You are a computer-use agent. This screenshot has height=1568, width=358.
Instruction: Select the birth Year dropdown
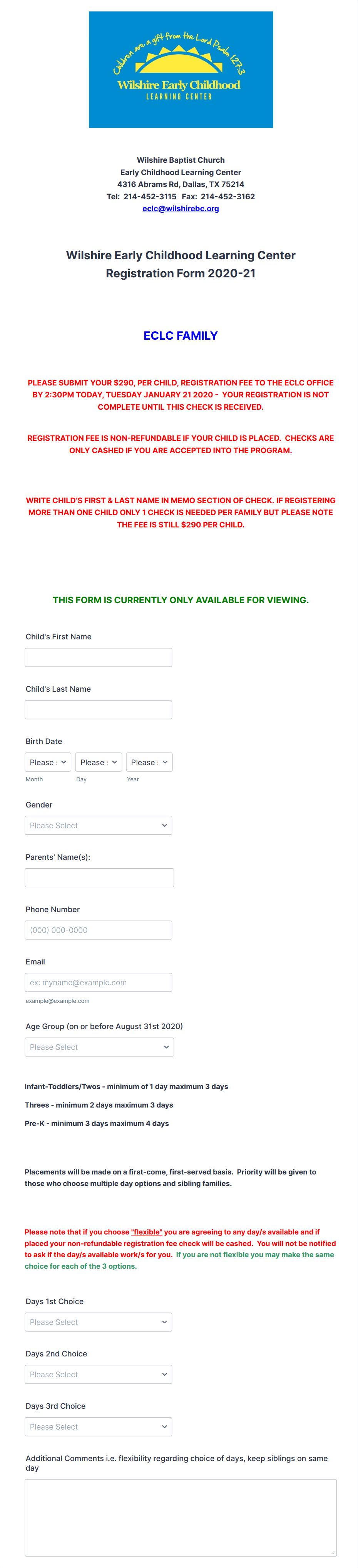click(149, 762)
